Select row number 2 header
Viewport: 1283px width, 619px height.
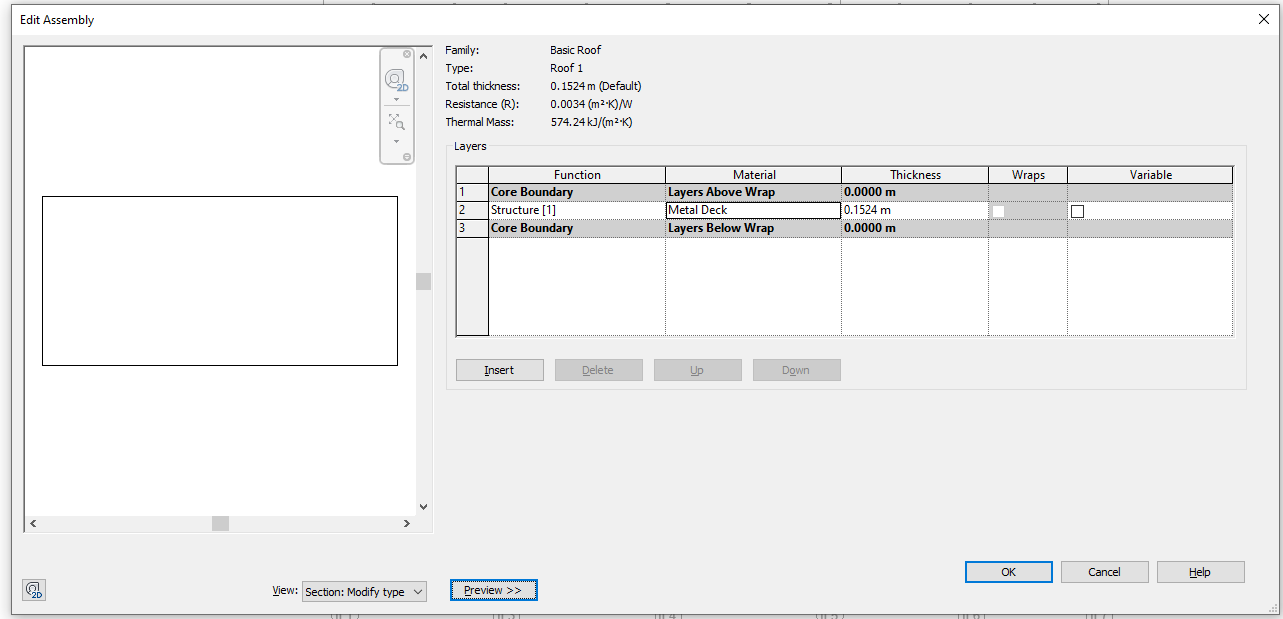(x=472, y=210)
